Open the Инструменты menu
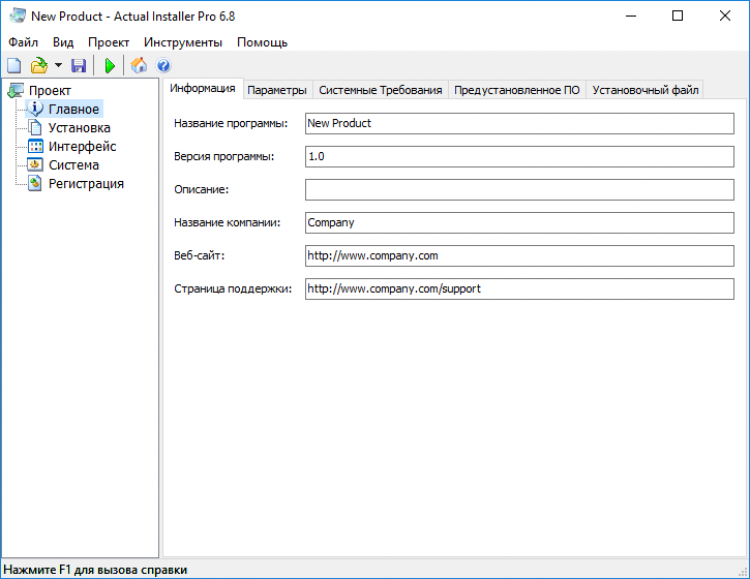Image resolution: width=750 pixels, height=579 pixels. [x=183, y=43]
